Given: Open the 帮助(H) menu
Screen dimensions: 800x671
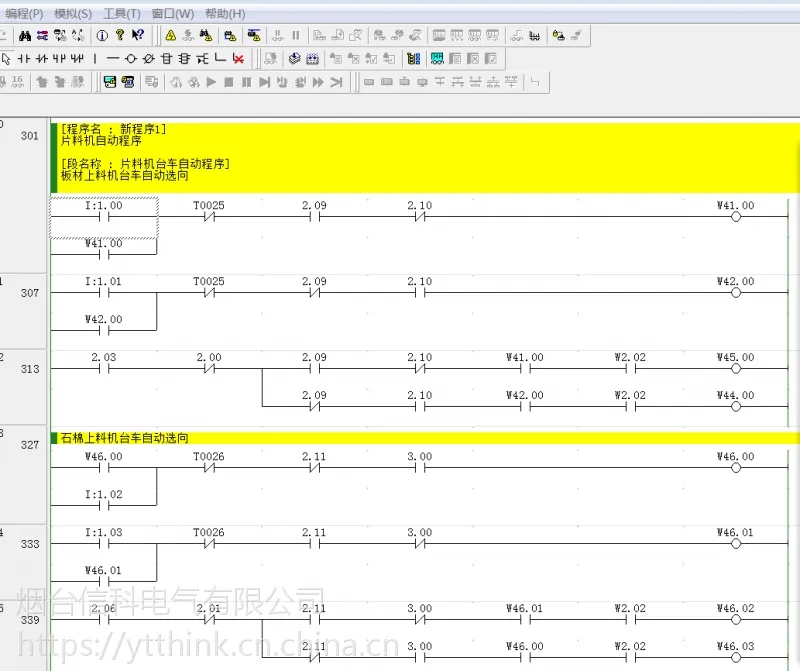Looking at the screenshot, I should click(x=225, y=14).
